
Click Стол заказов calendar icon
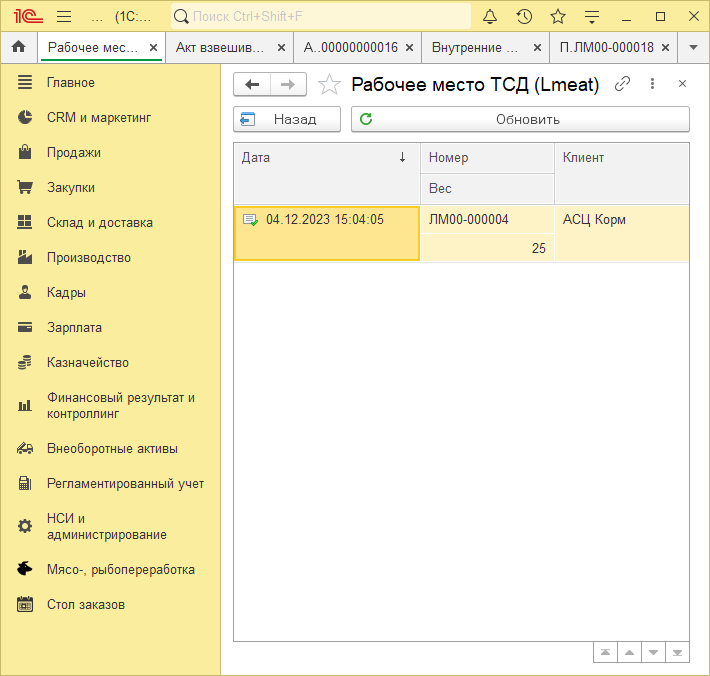[x=25, y=604]
